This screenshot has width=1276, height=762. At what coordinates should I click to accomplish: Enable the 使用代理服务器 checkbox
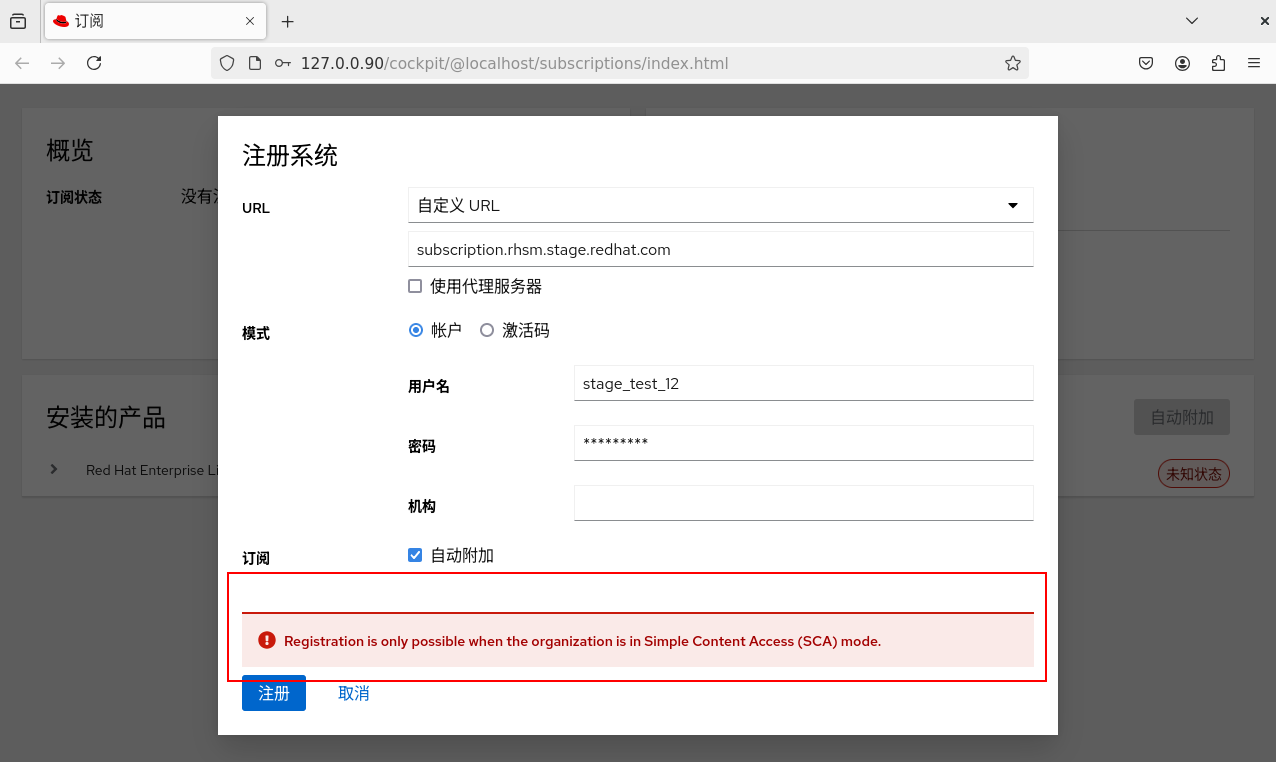[415, 286]
